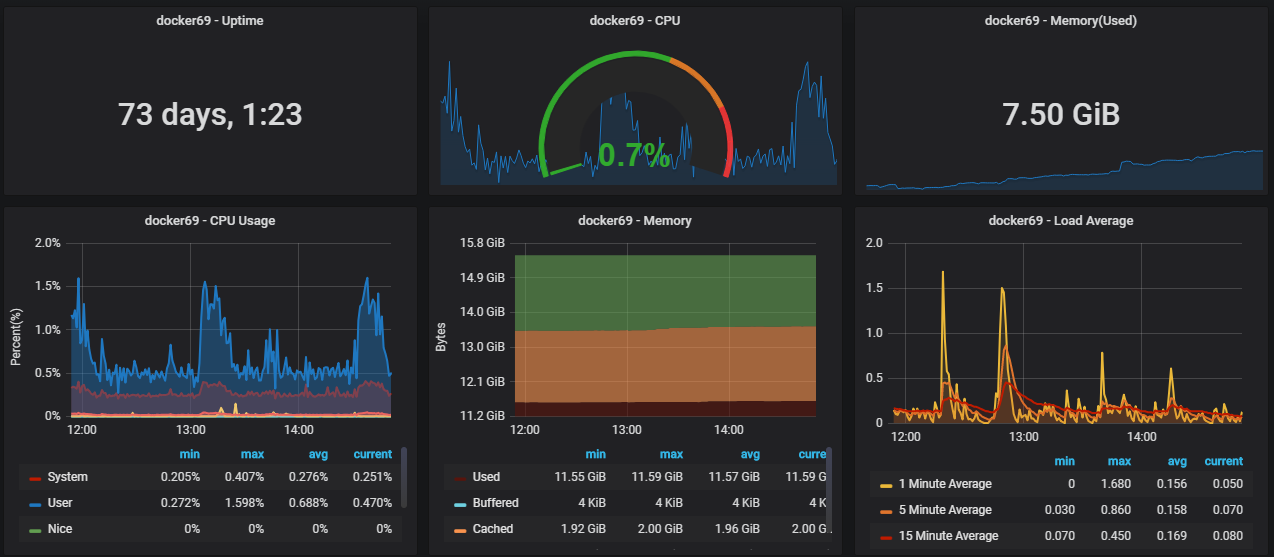This screenshot has height=557, width=1274.
Task: Click the User max value 1.598%
Action: (x=247, y=502)
